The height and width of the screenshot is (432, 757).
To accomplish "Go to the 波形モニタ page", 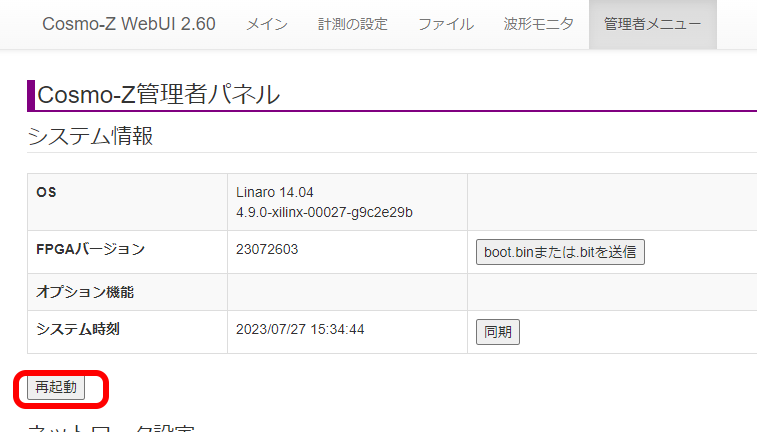I will click(x=539, y=24).
